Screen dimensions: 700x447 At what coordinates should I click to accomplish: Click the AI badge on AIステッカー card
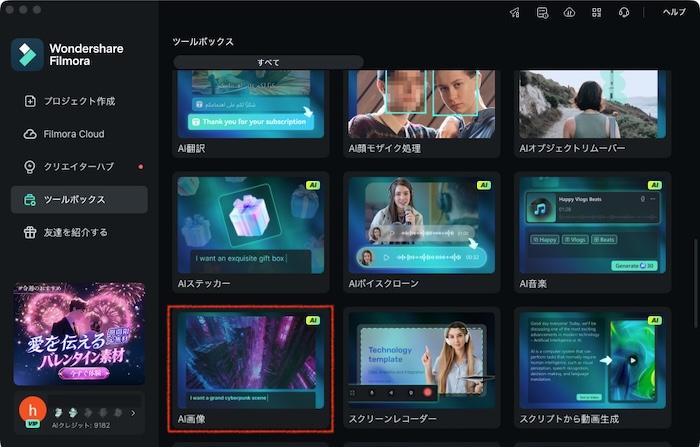coord(312,185)
